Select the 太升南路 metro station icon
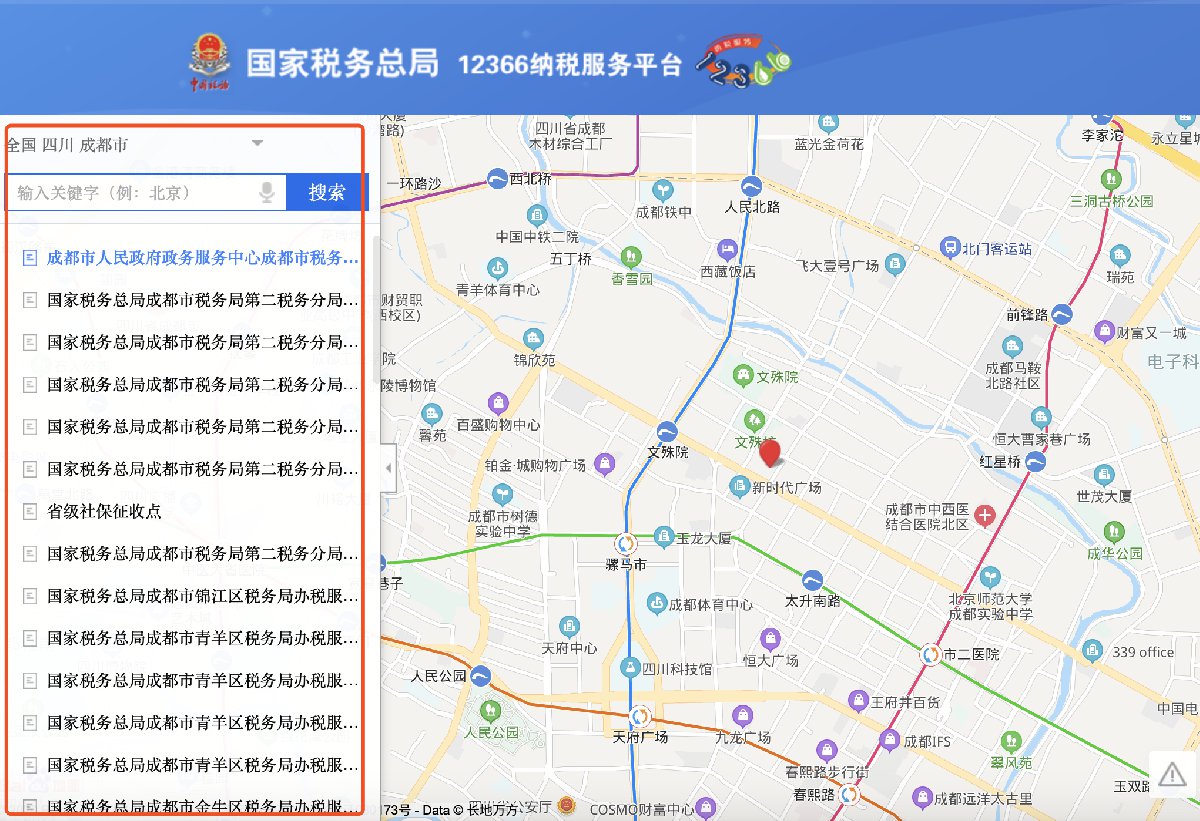Screen dimensions: 1200x821 click(x=812, y=579)
